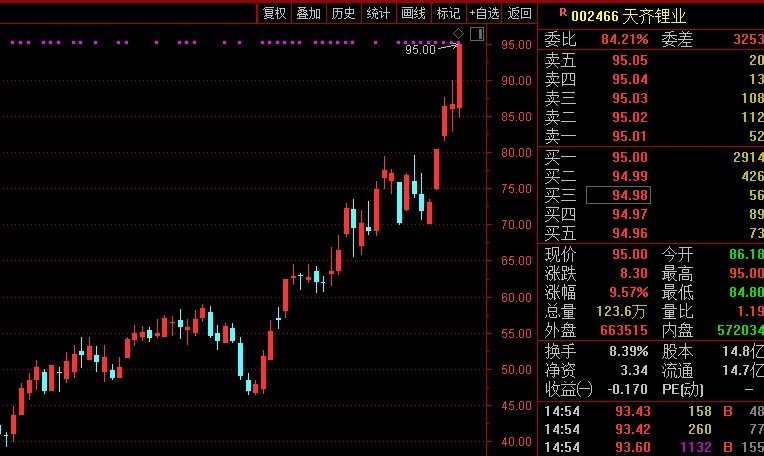Select trade tick at price 93.43

click(x=632, y=411)
